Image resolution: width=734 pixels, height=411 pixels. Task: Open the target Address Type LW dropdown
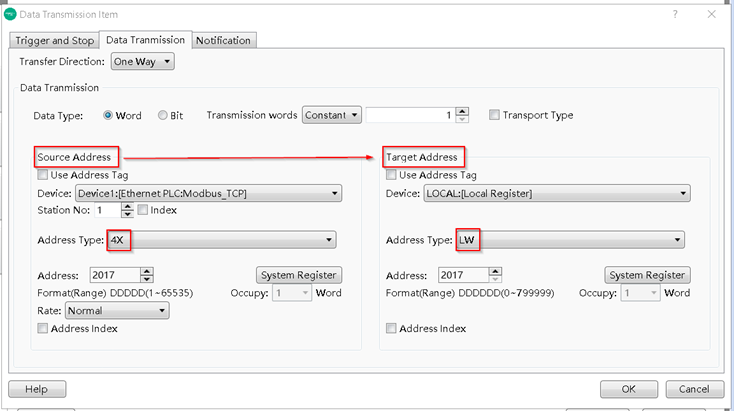coord(570,240)
